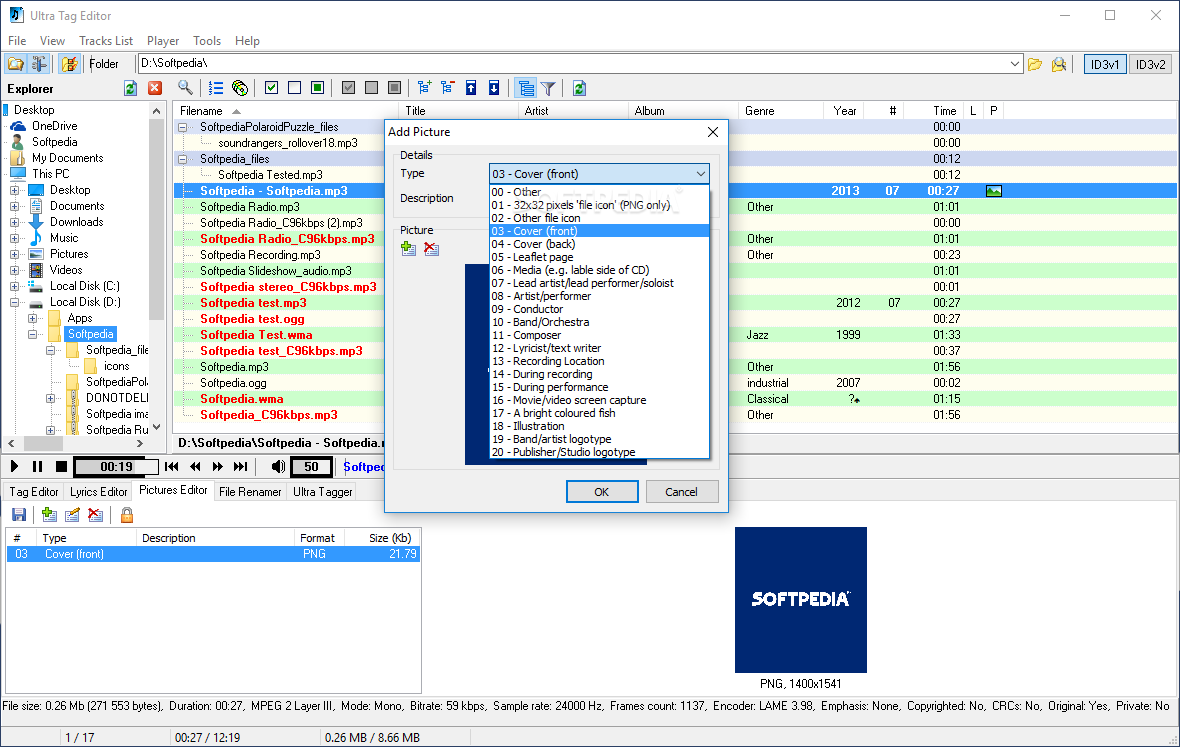Toggle the ID3v1 button
This screenshot has height=747, width=1180.
[x=1105, y=64]
